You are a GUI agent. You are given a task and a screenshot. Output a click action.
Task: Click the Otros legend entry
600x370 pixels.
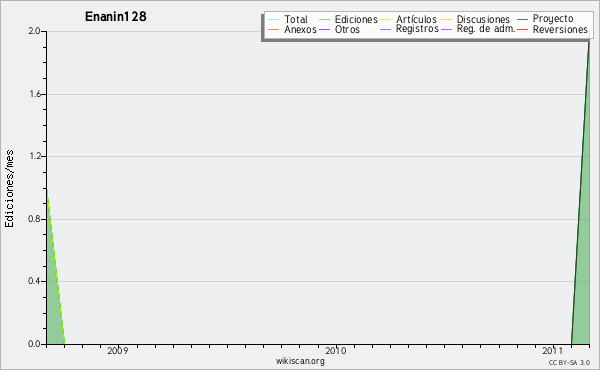tap(347, 29)
